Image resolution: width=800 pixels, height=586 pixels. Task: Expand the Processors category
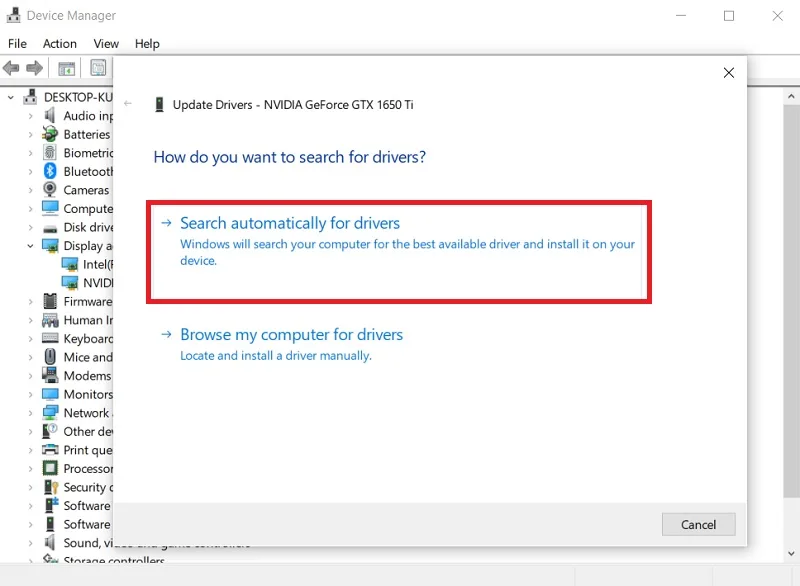[30, 469]
